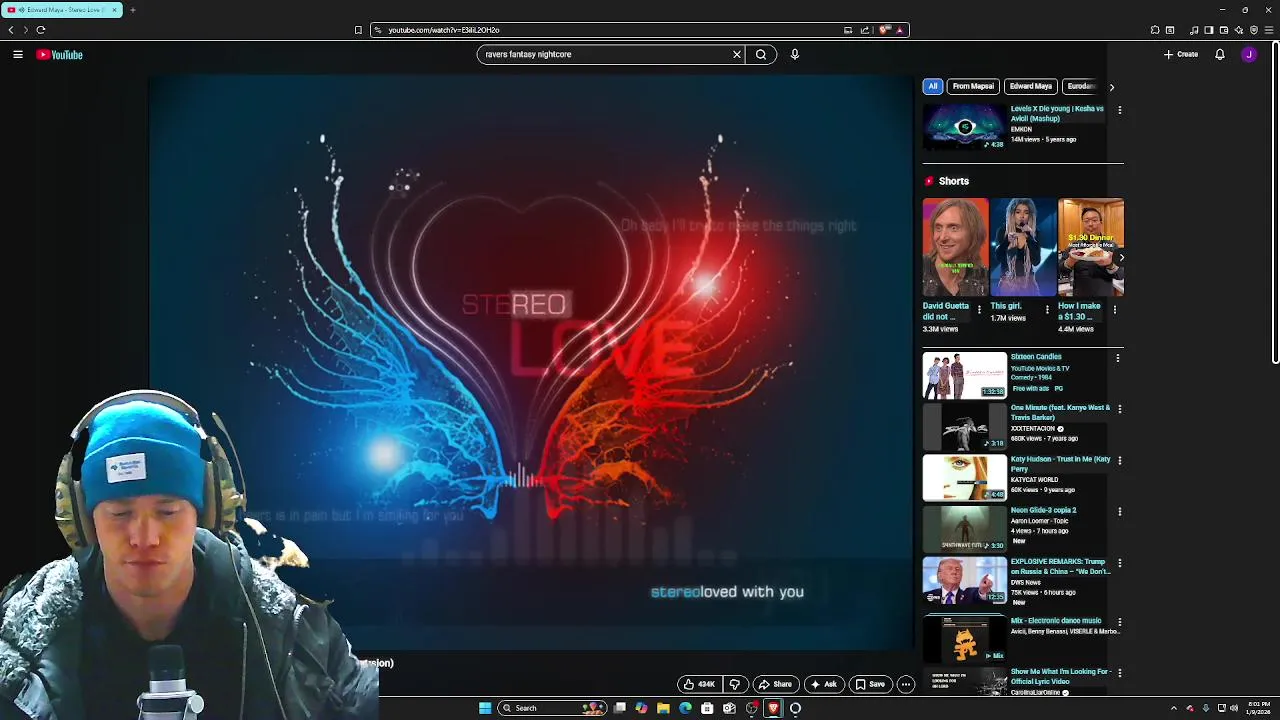Open Brave VPN shield icon
The width and height of the screenshot is (1280, 720).
(x=1254, y=30)
